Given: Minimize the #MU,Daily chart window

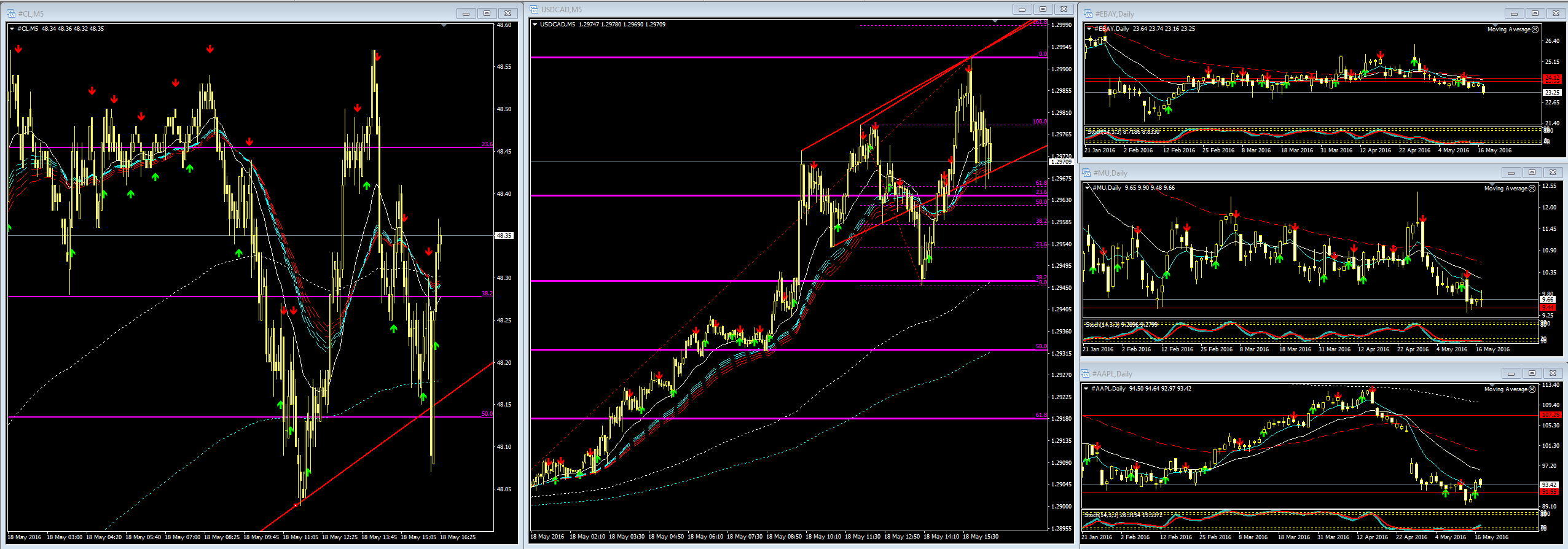Looking at the screenshot, I should [1511, 173].
